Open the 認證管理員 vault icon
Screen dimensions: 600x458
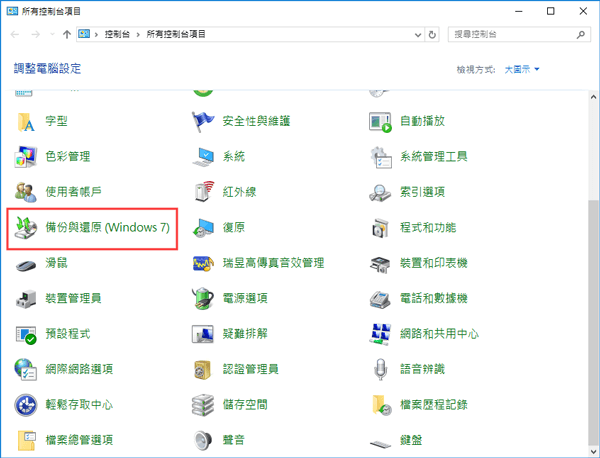(x=203, y=370)
